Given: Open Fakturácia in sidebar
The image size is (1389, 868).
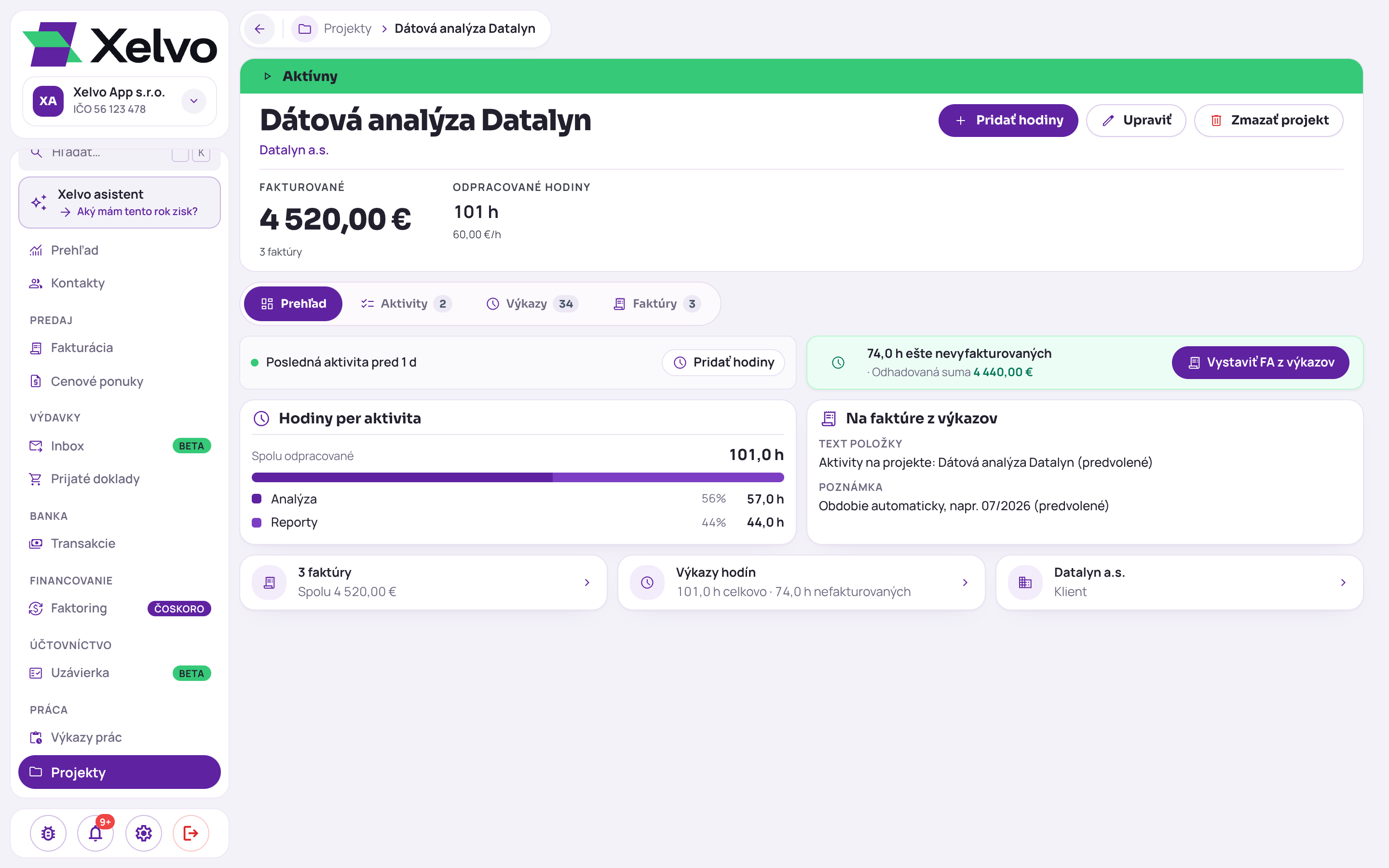Looking at the screenshot, I should coord(120,348).
